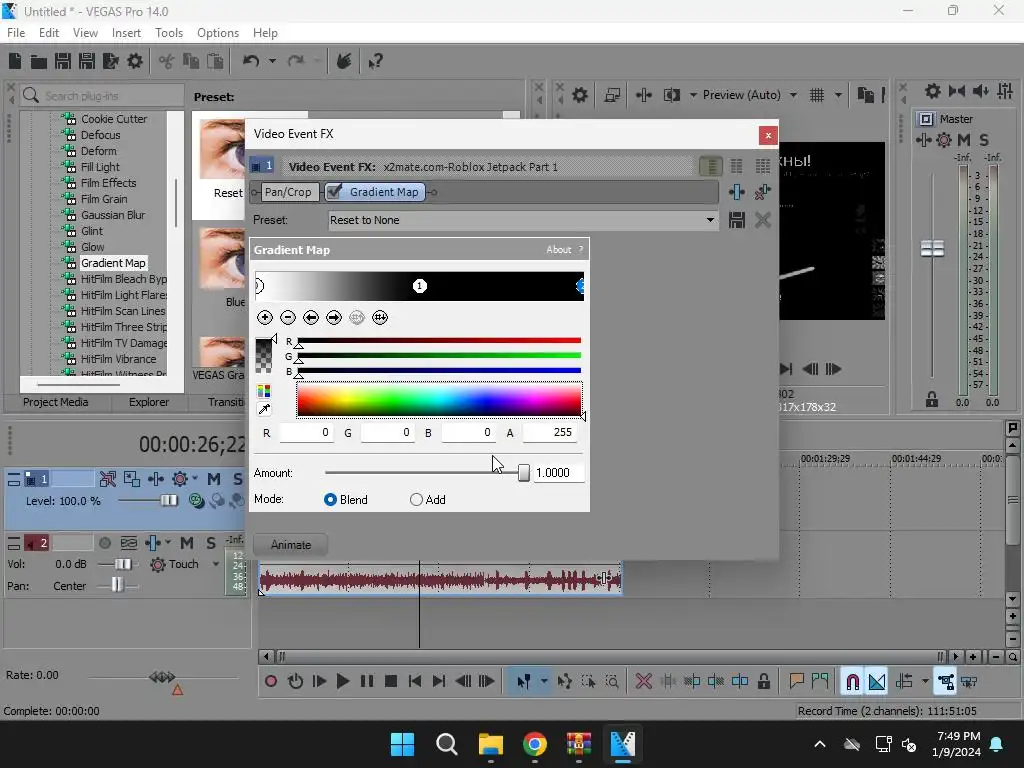Pick the eyedropper color tool
This screenshot has height=768, width=1024.
click(264, 409)
